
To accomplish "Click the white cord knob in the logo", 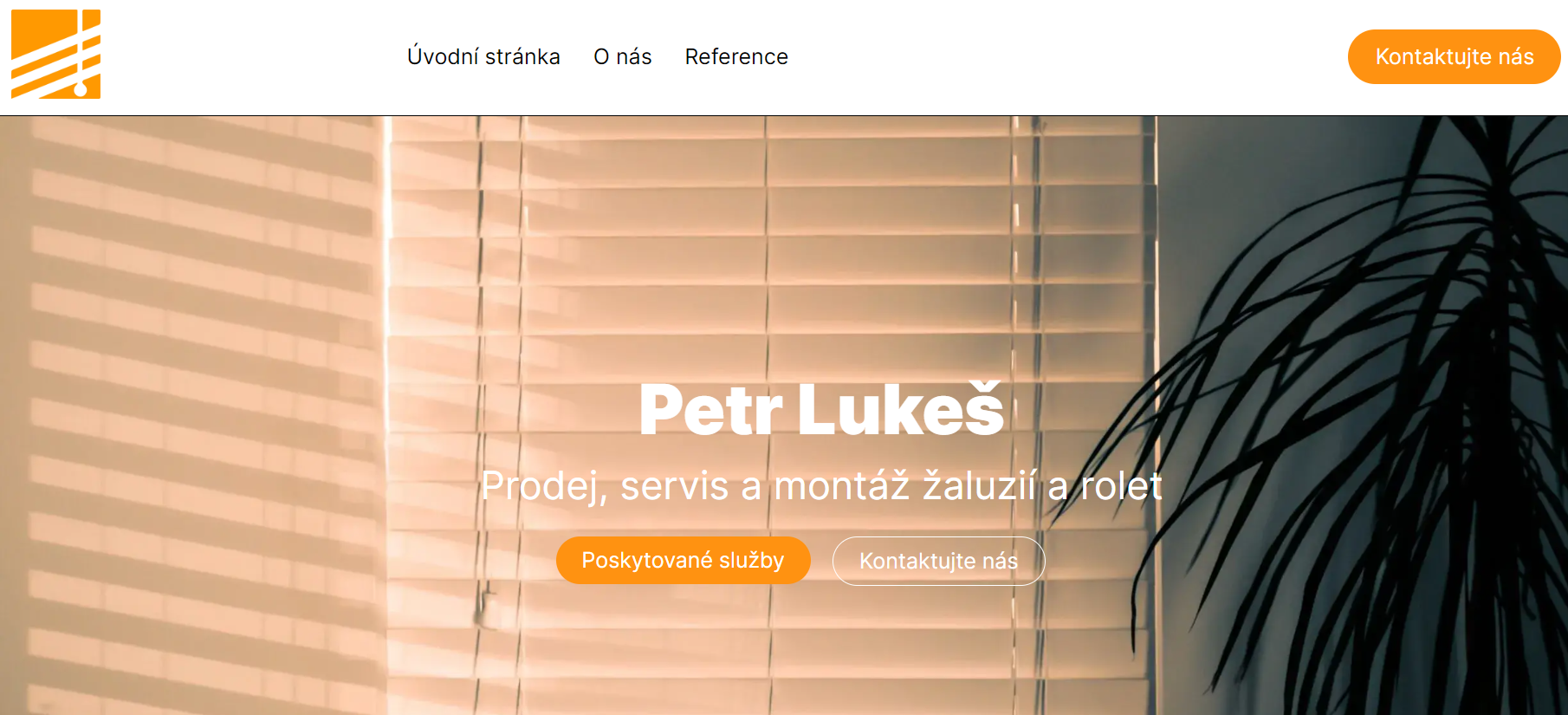I will point(81,89).
